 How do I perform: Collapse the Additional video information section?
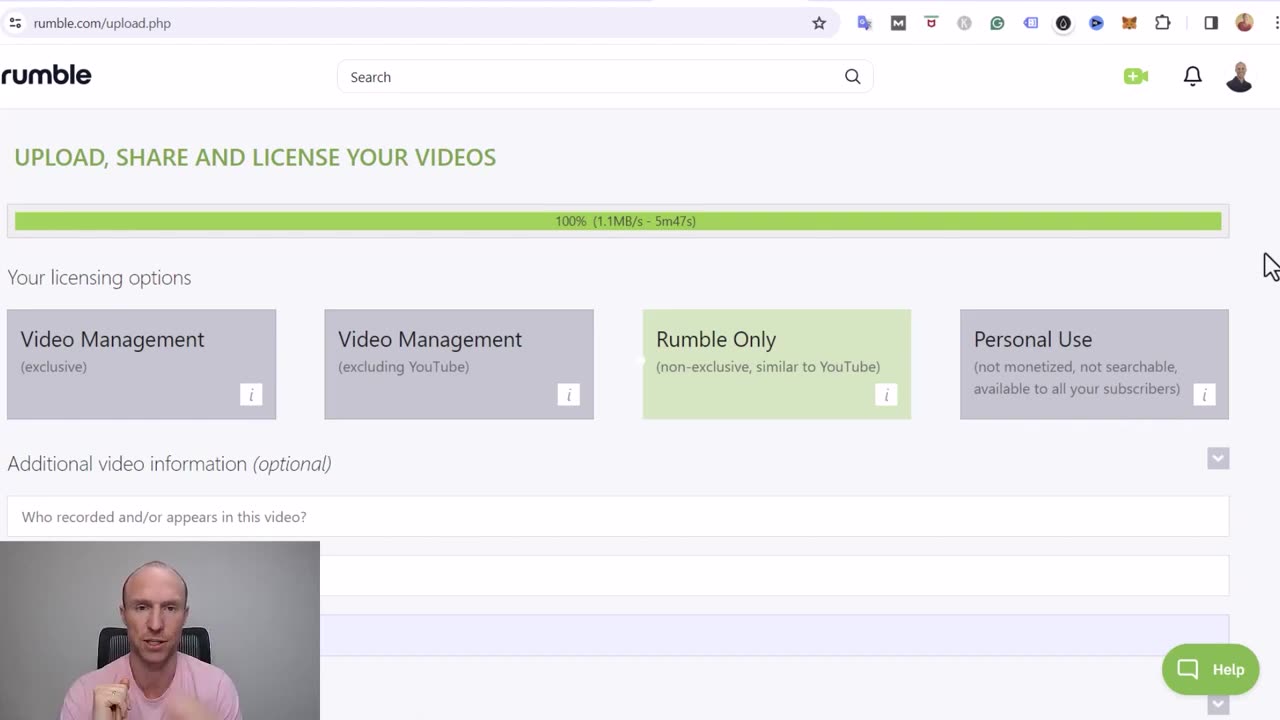pos(1217,458)
